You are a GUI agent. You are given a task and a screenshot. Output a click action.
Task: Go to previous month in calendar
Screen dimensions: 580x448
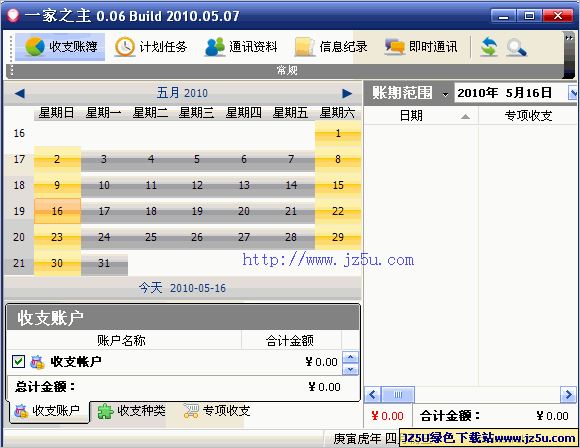click(x=20, y=94)
